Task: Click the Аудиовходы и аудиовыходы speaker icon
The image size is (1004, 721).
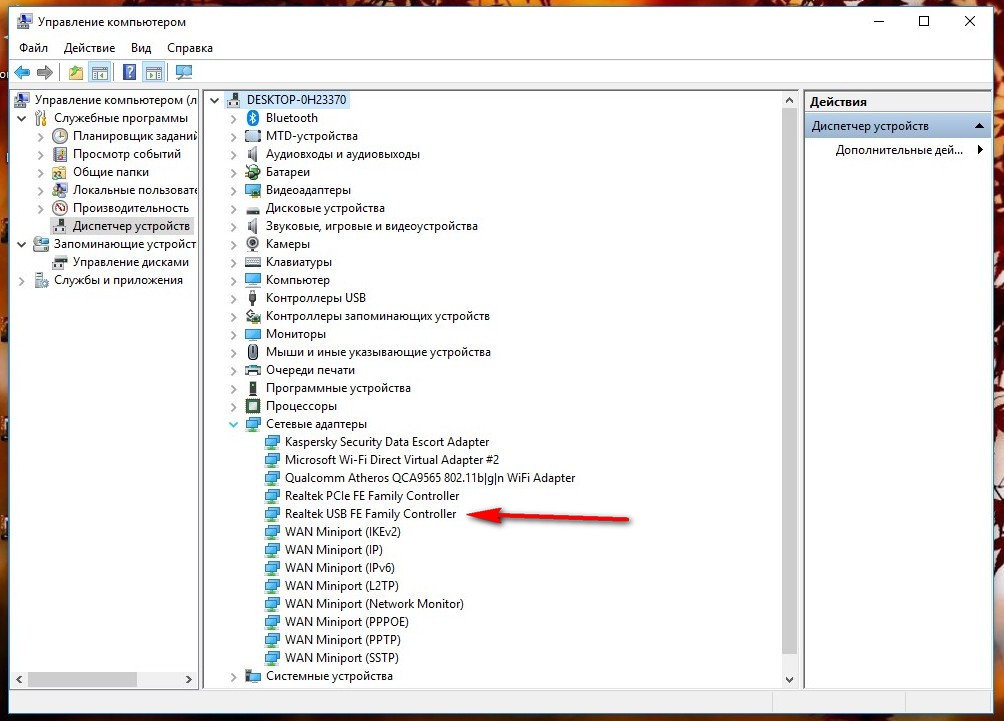Action: click(253, 154)
